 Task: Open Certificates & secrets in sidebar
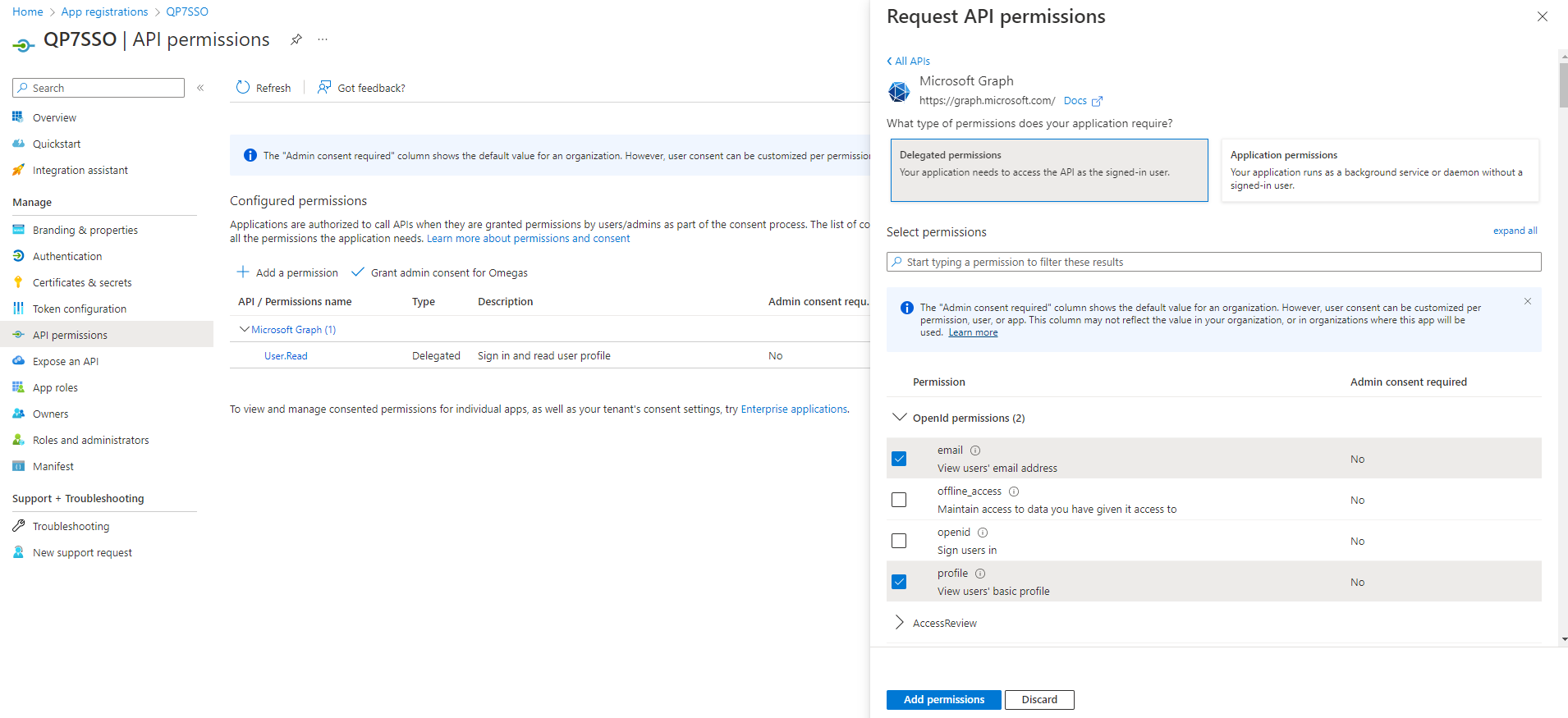click(x=82, y=282)
